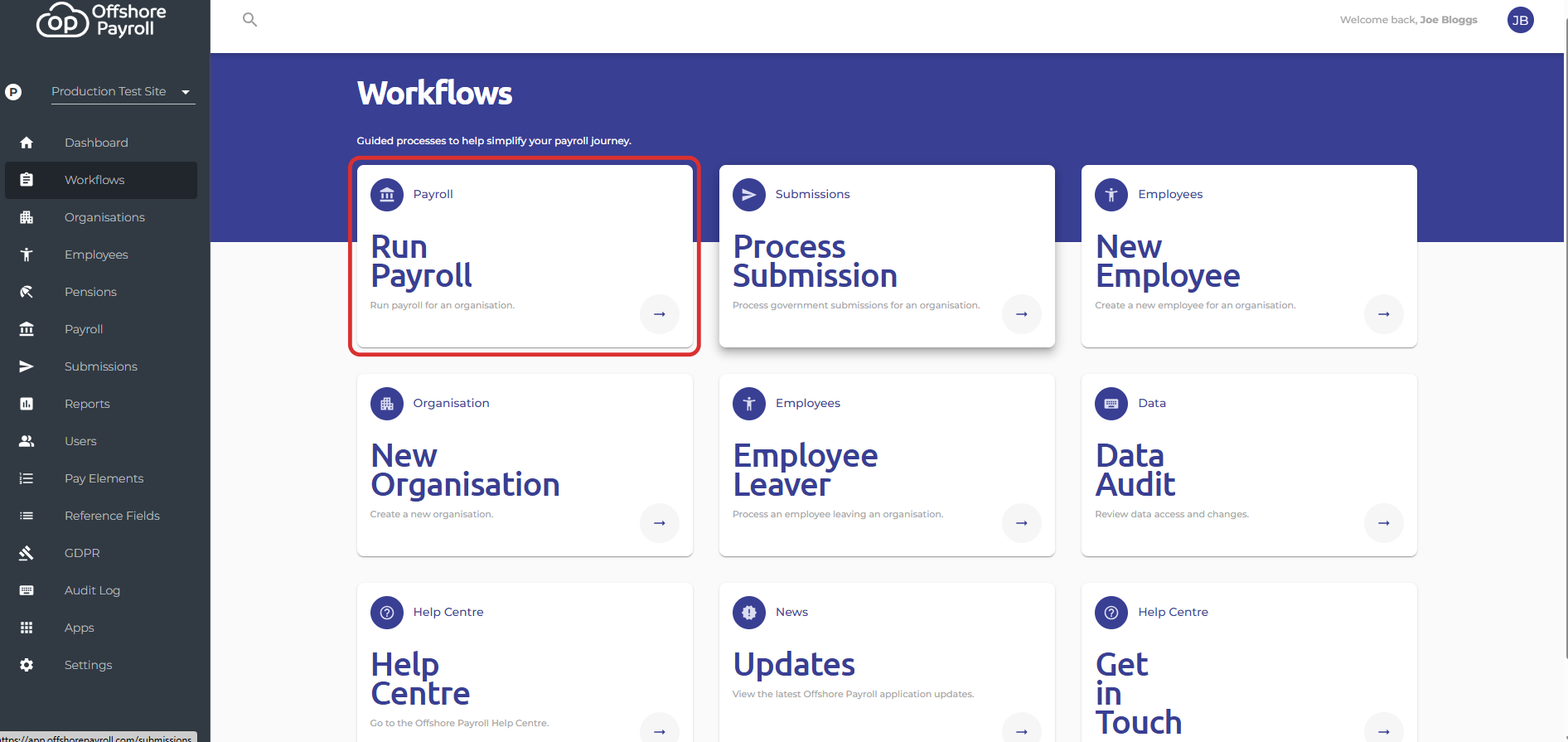Screen dimensions: 1568x742
Task: Click the send icon on Process Submission card
Action: 749,195
